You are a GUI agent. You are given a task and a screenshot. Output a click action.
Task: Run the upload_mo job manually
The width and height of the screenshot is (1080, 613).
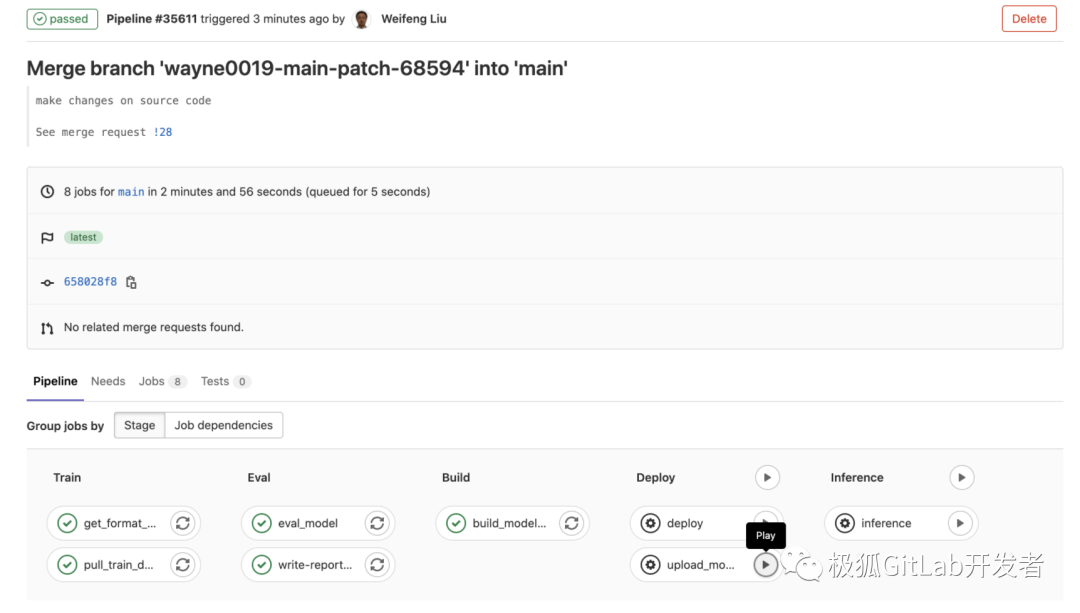pos(765,565)
